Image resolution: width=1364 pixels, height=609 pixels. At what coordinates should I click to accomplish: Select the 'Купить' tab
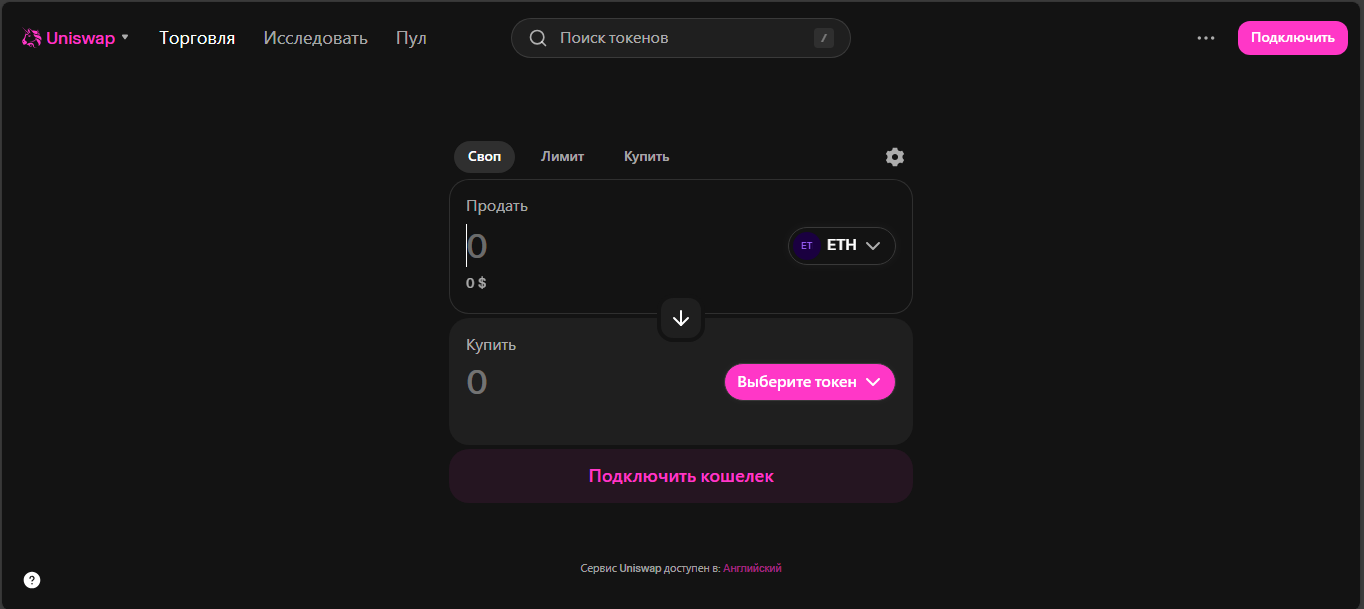[646, 157]
